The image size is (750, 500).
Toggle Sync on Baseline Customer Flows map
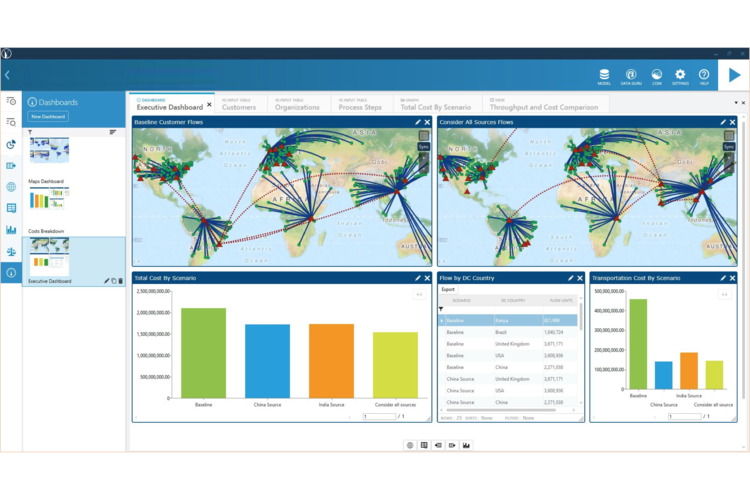[x=423, y=147]
